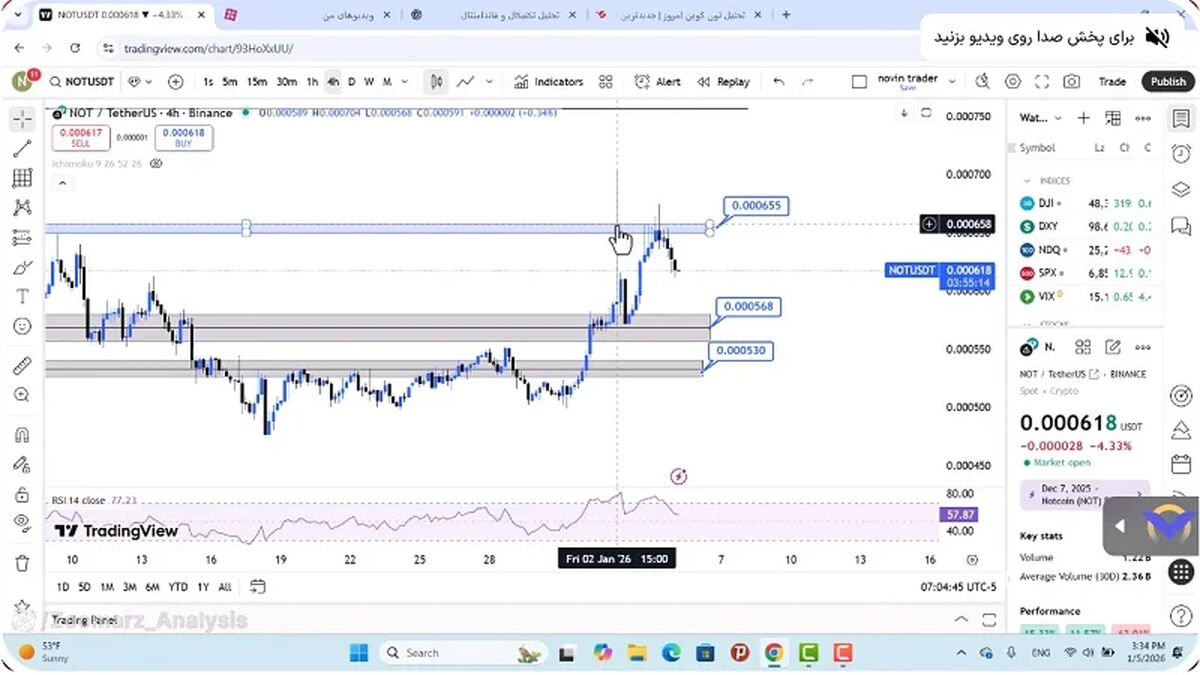Select the trend line drawing tool
1200x675 pixels.
coord(22,149)
